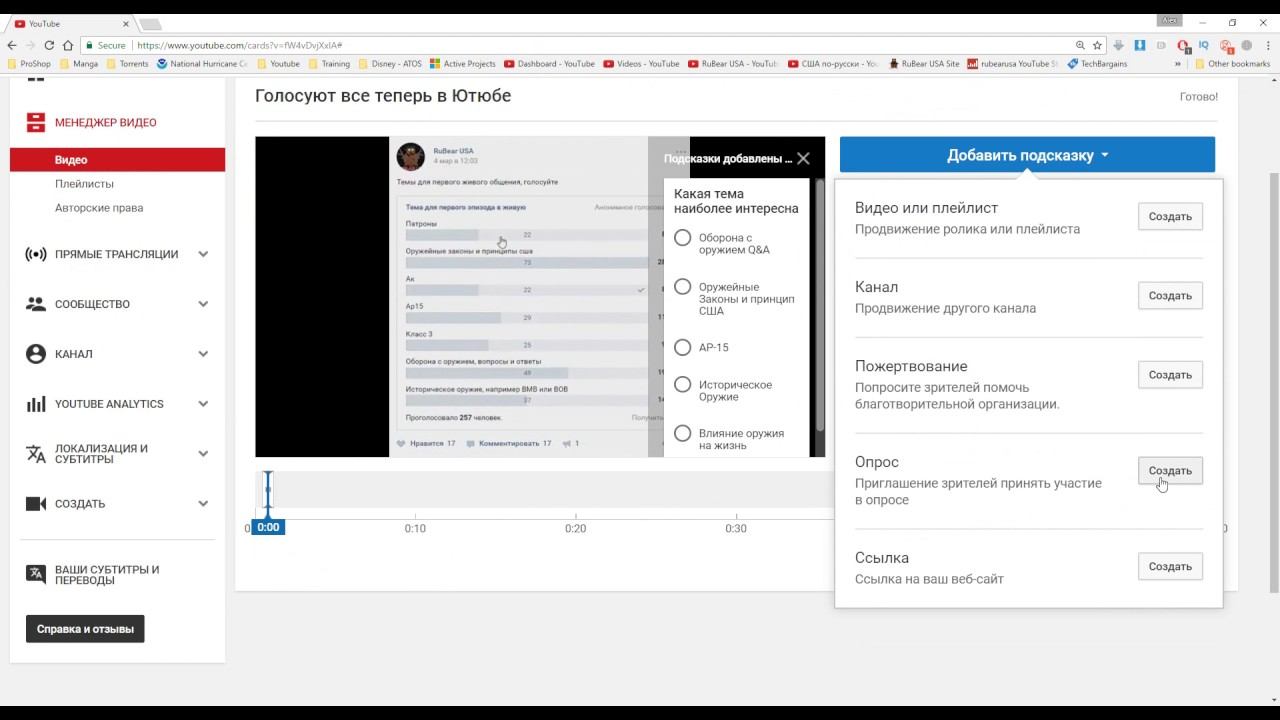The image size is (1280, 720).
Task: Open Ваши субтитры и переводы
Action: pos(107,575)
